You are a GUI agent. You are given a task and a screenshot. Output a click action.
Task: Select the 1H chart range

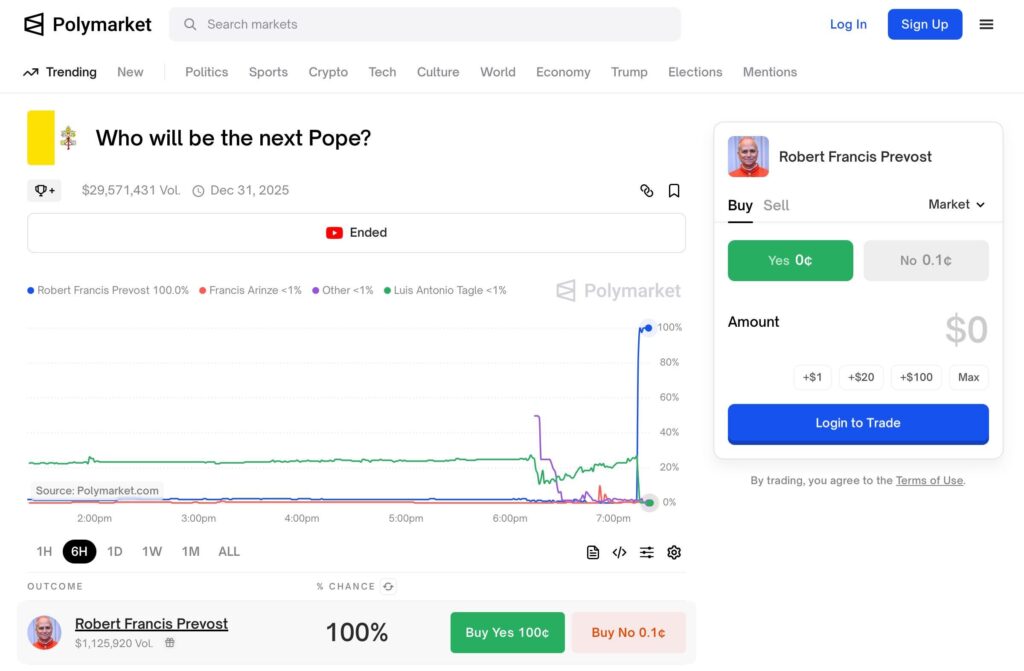tap(44, 551)
